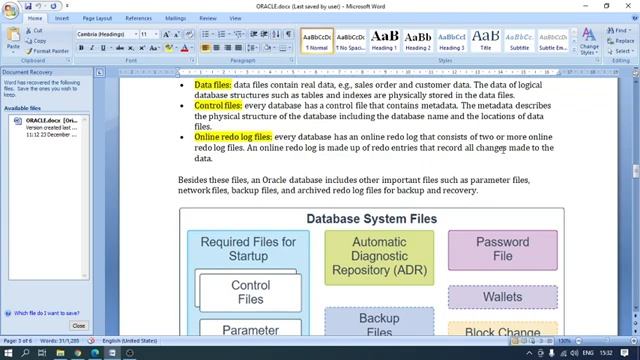
Task: Apply superscript formatting
Action: pyautogui.click(x=142, y=48)
